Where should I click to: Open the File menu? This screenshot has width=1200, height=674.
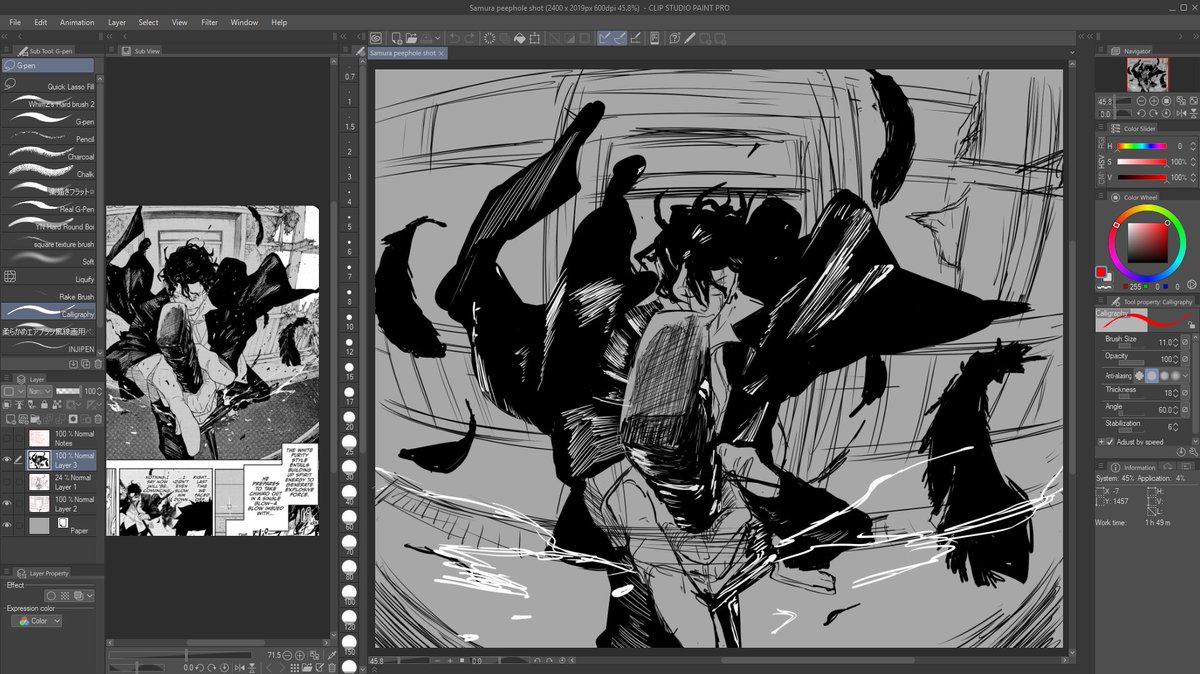(15, 22)
